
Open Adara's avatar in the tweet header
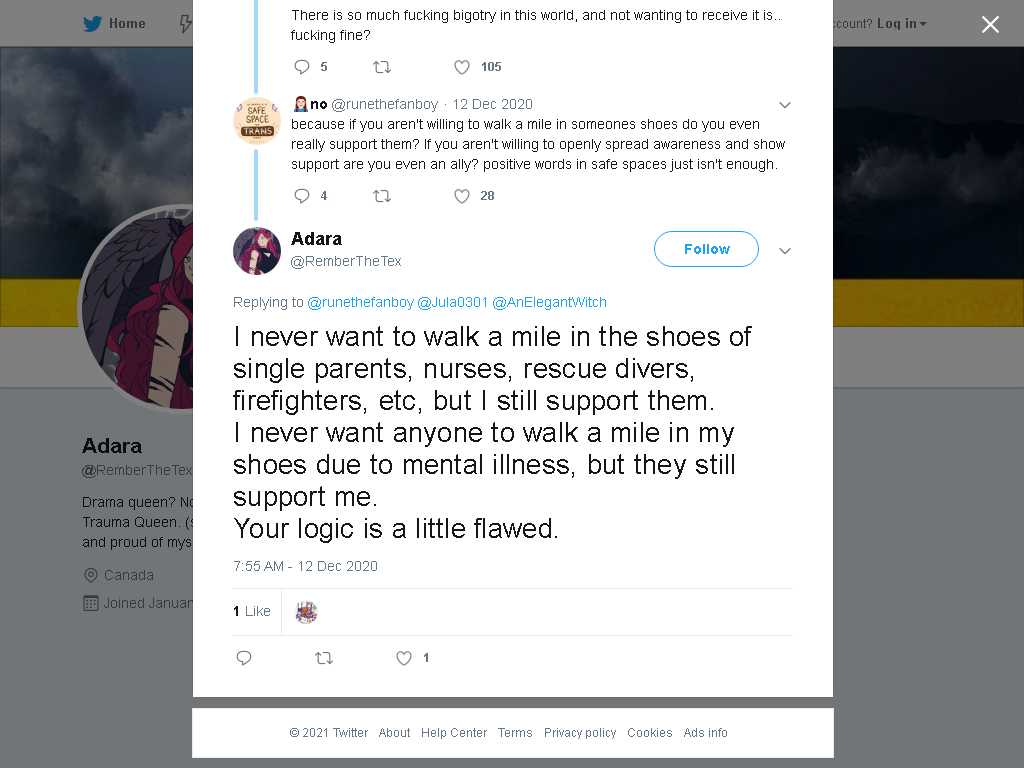(257, 251)
